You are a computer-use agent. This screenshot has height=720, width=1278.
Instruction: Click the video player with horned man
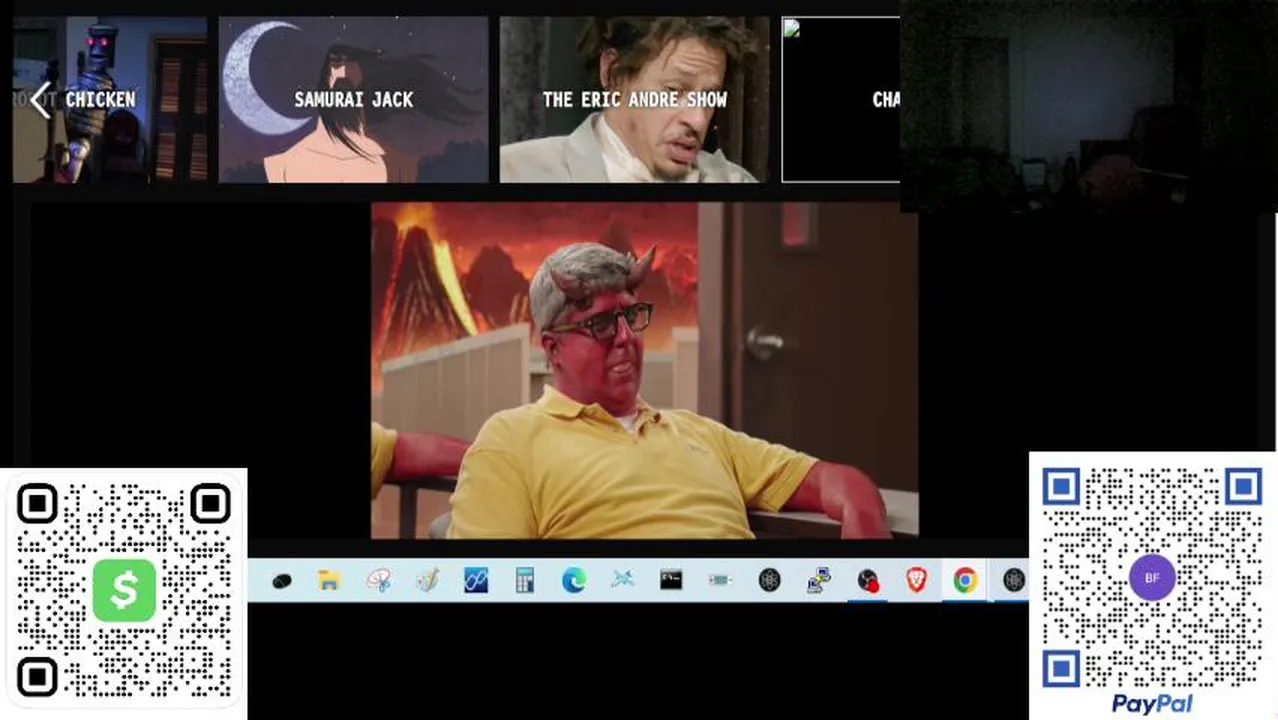(x=644, y=371)
